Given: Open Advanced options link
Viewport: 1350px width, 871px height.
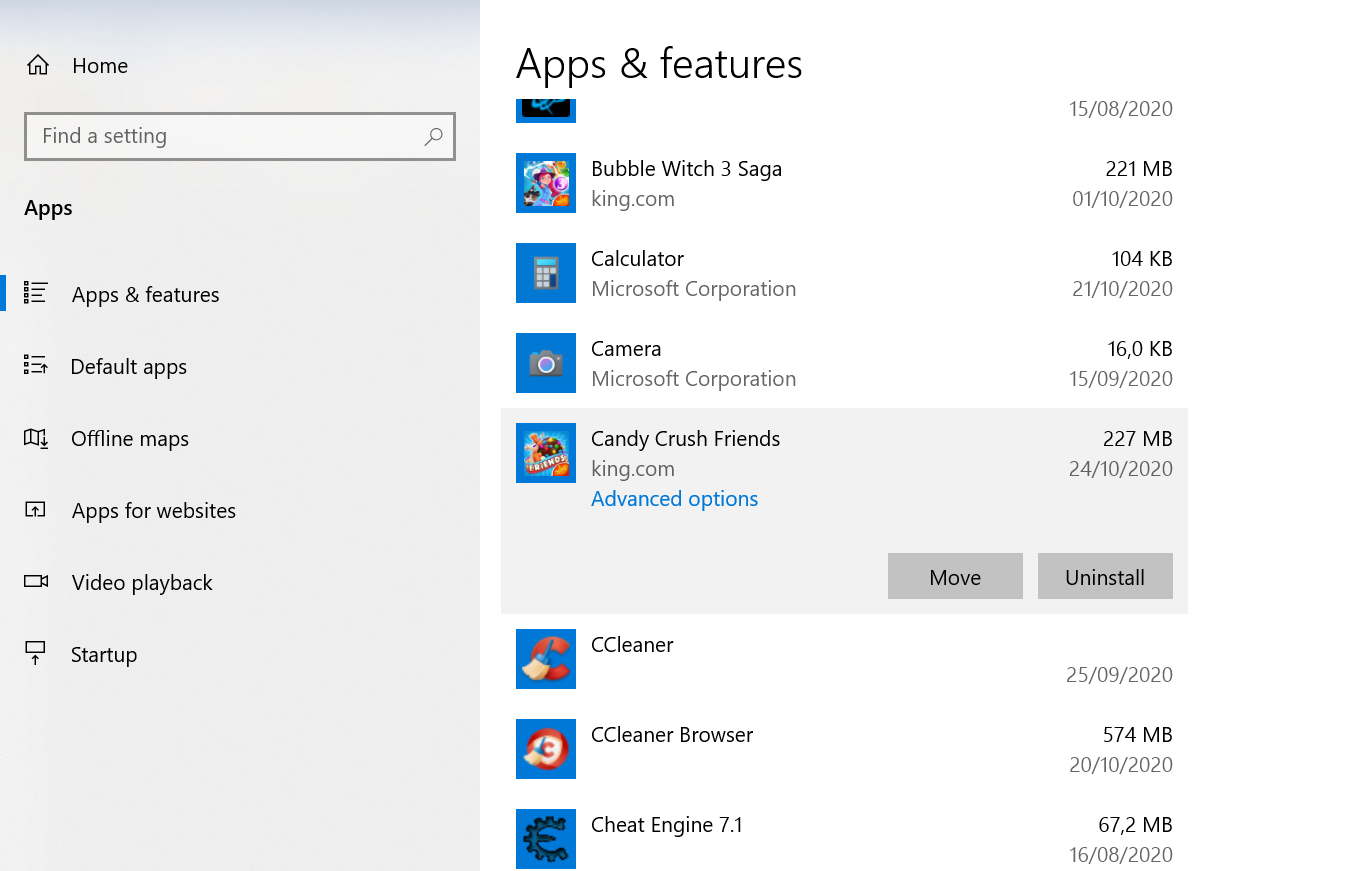Looking at the screenshot, I should click(x=675, y=498).
